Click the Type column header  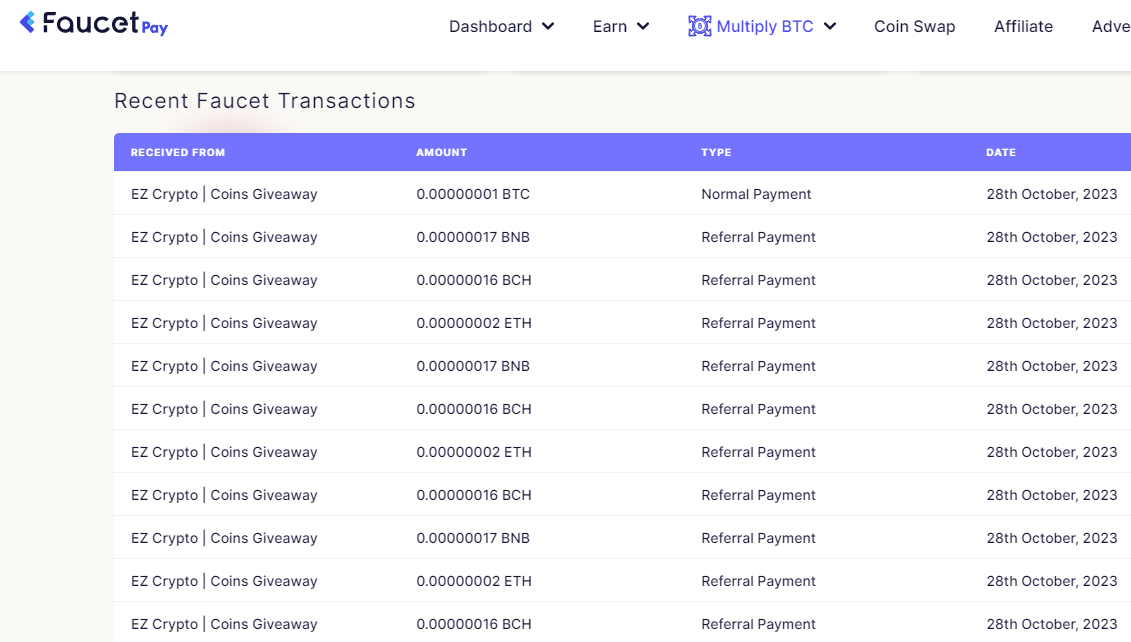(x=716, y=152)
